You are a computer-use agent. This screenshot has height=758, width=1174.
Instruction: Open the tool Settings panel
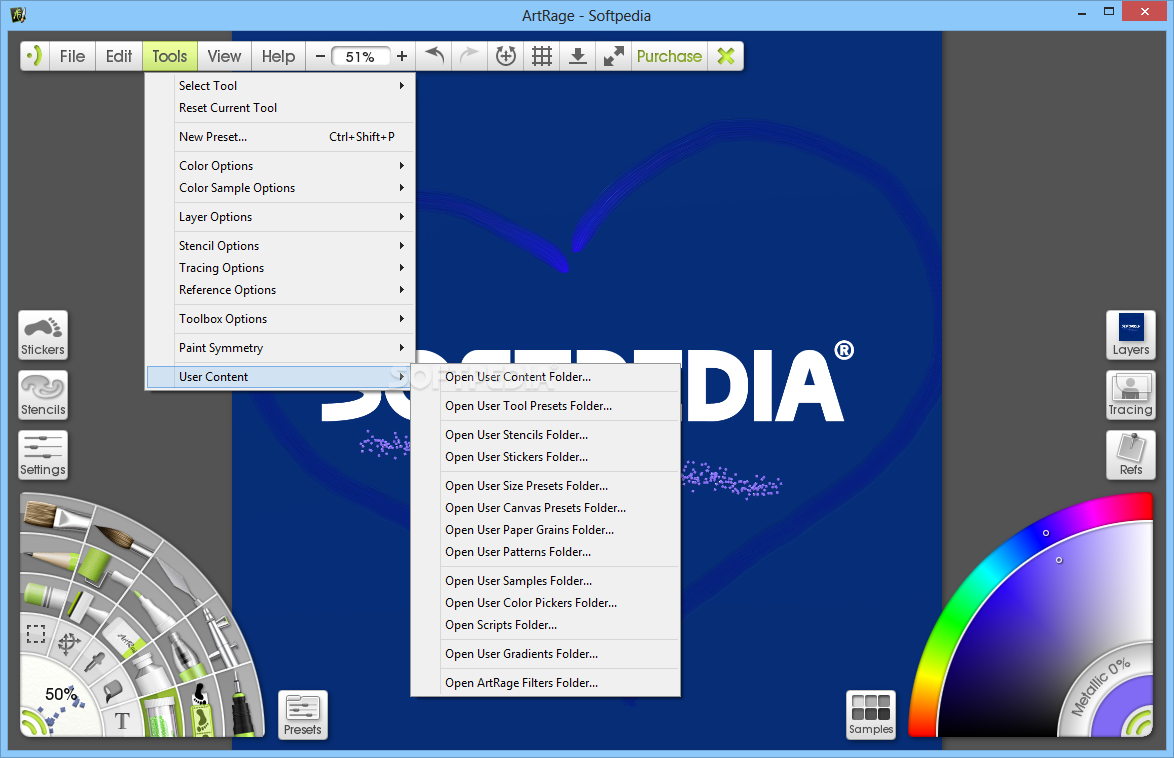pyautogui.click(x=43, y=455)
